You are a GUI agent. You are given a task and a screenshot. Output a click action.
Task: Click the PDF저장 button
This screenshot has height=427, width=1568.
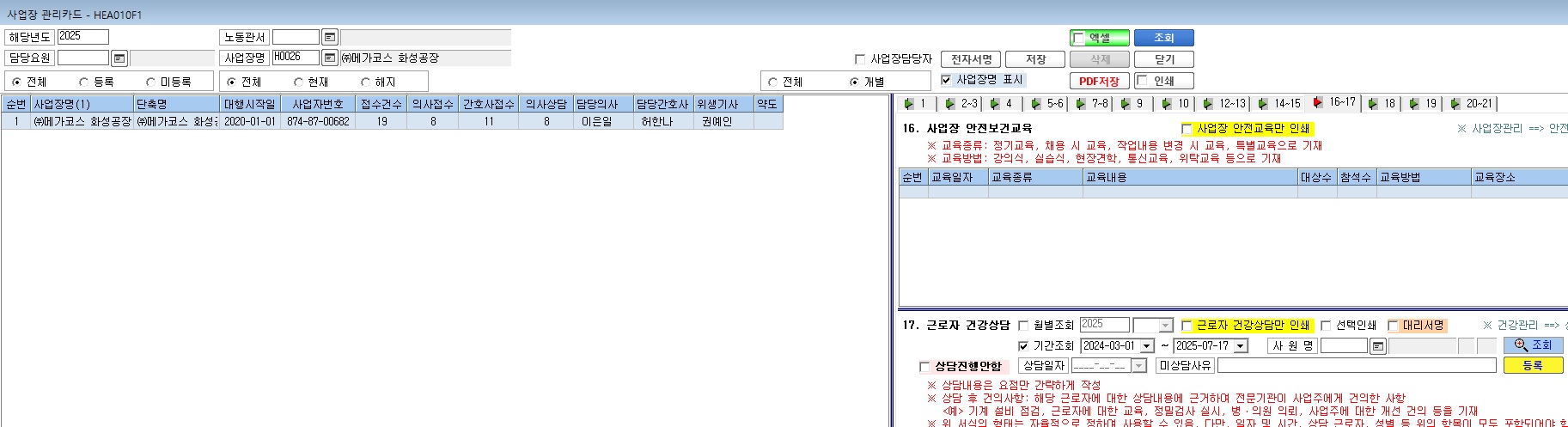[x=1099, y=81]
